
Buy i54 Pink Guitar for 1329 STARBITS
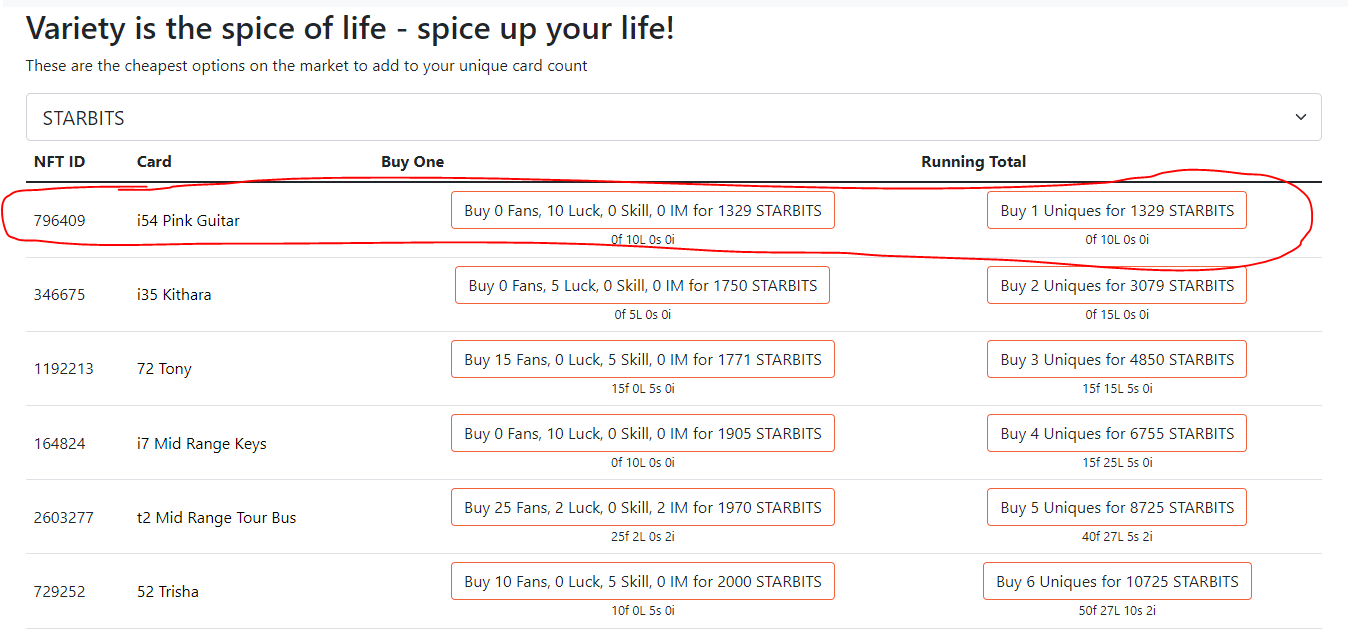(x=642, y=210)
